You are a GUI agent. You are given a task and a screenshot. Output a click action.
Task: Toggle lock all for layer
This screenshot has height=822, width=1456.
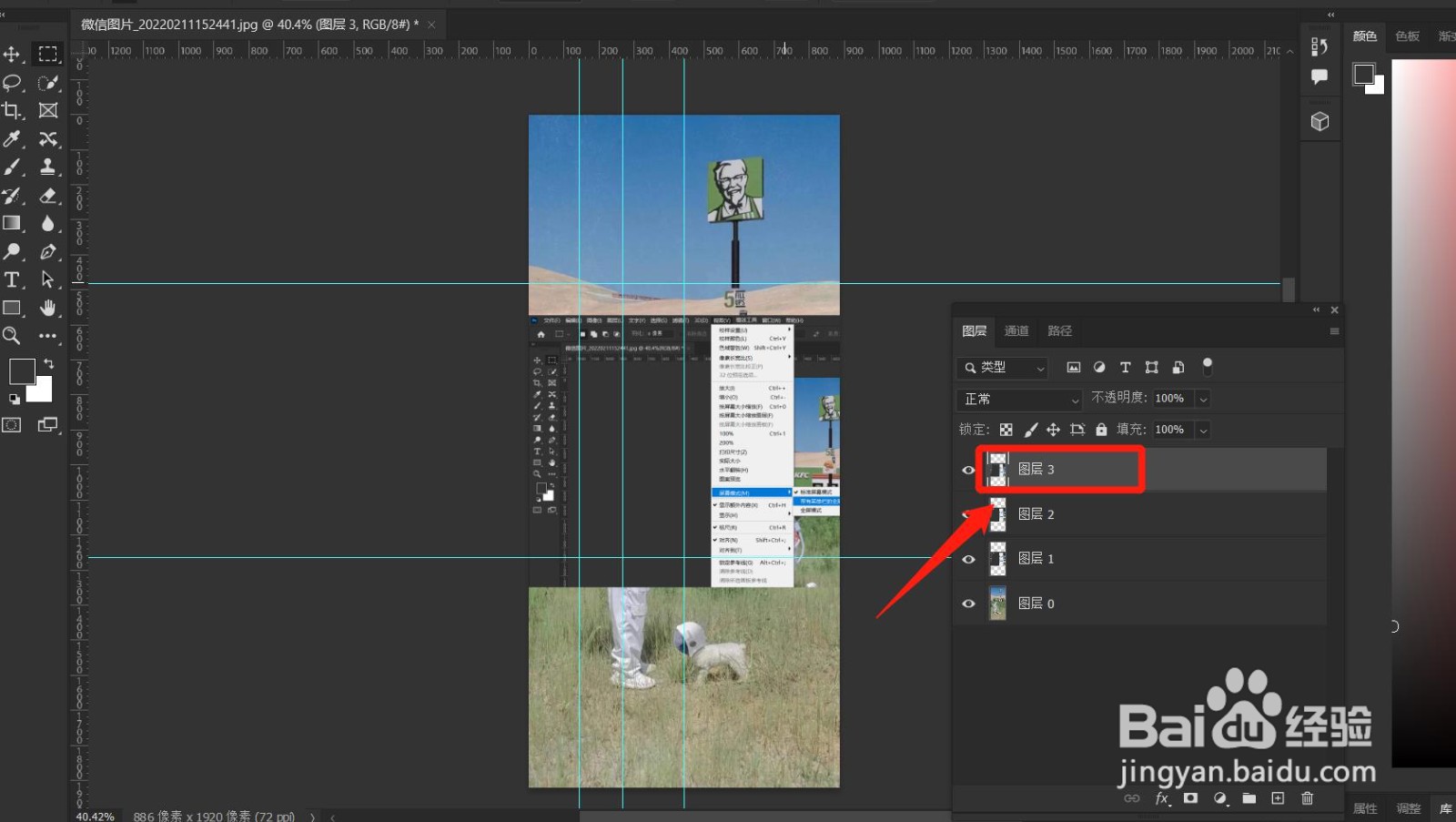click(1101, 430)
